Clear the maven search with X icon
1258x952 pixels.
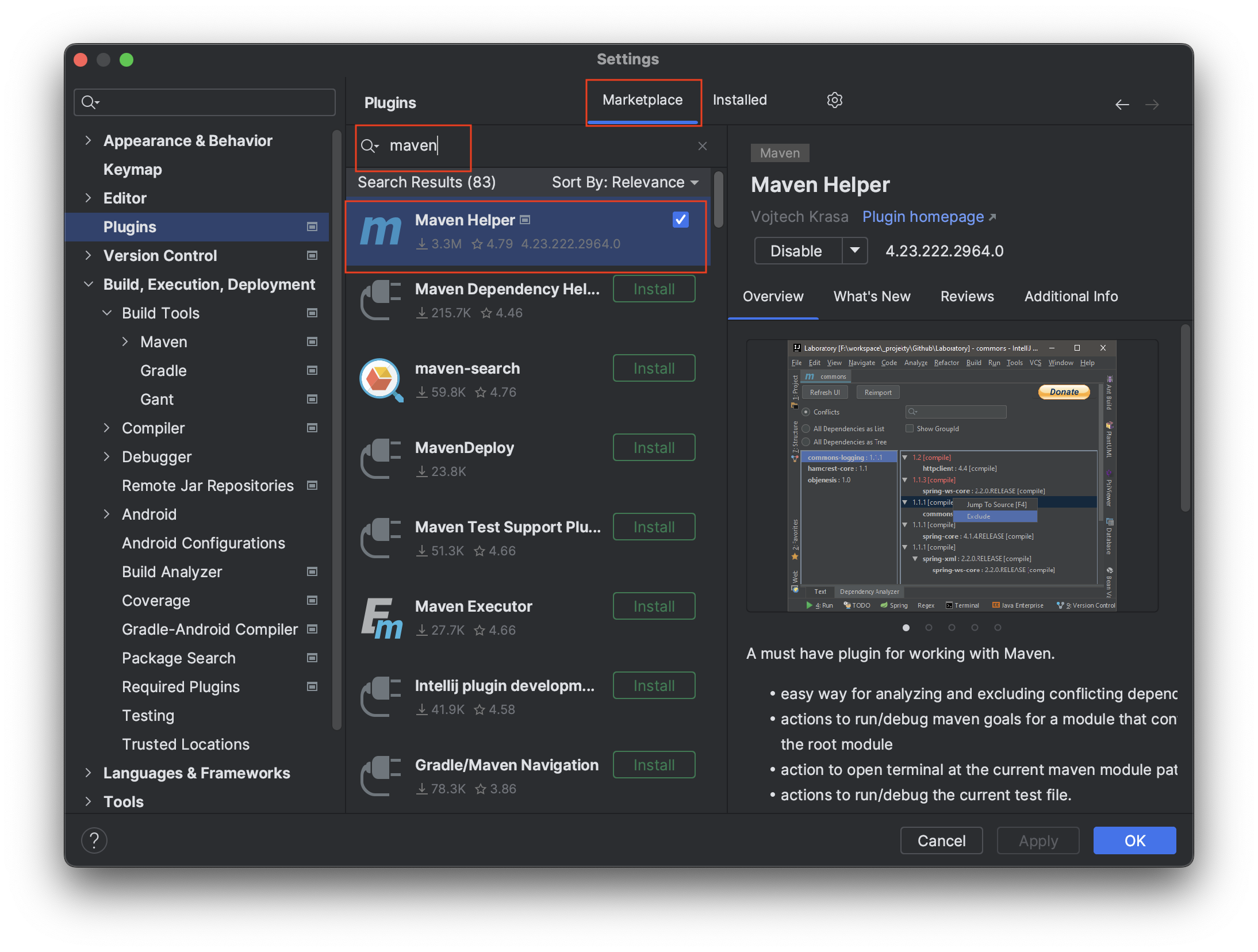(x=702, y=146)
